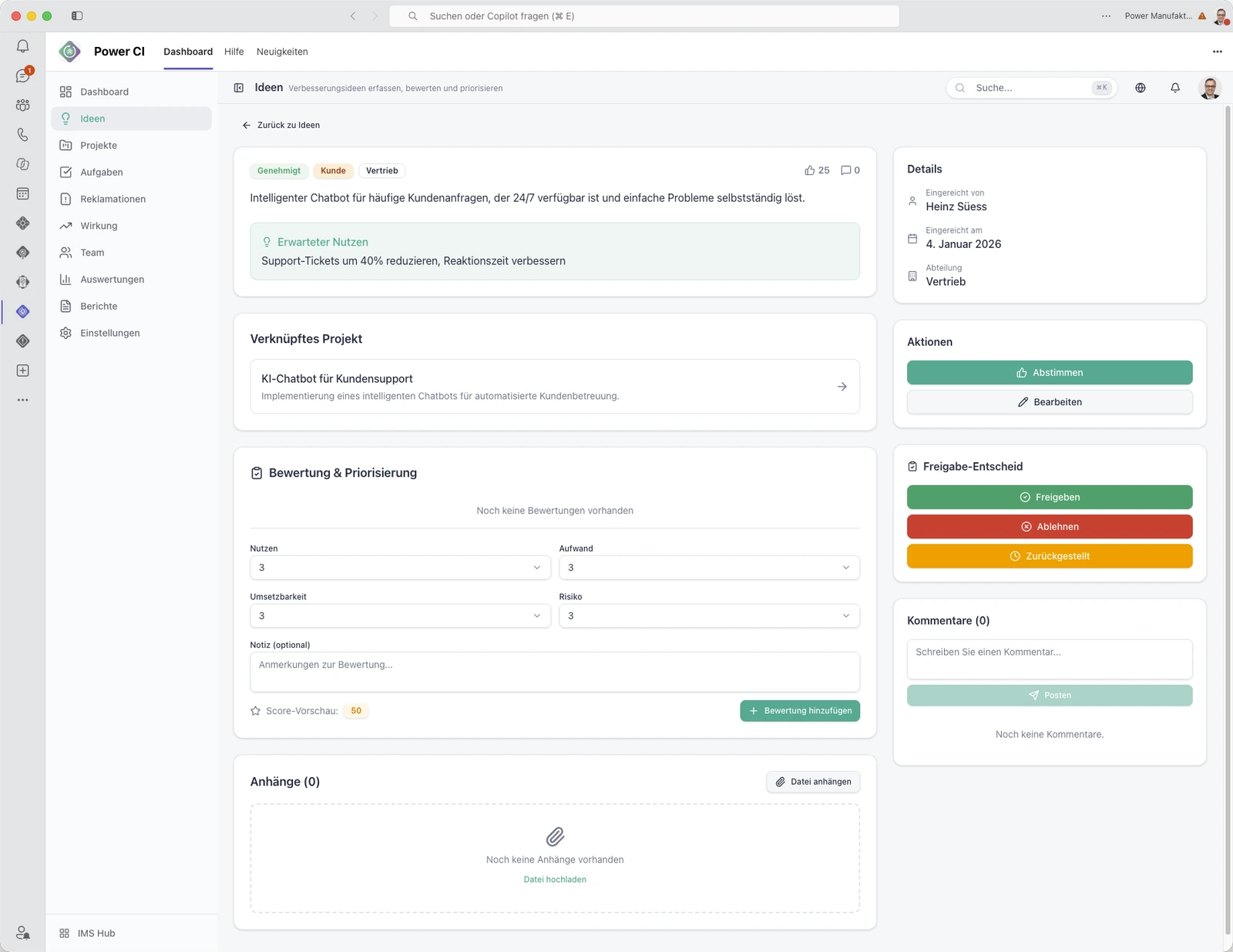Click the red Ablehnen button
This screenshot has width=1233, height=952.
click(1050, 527)
